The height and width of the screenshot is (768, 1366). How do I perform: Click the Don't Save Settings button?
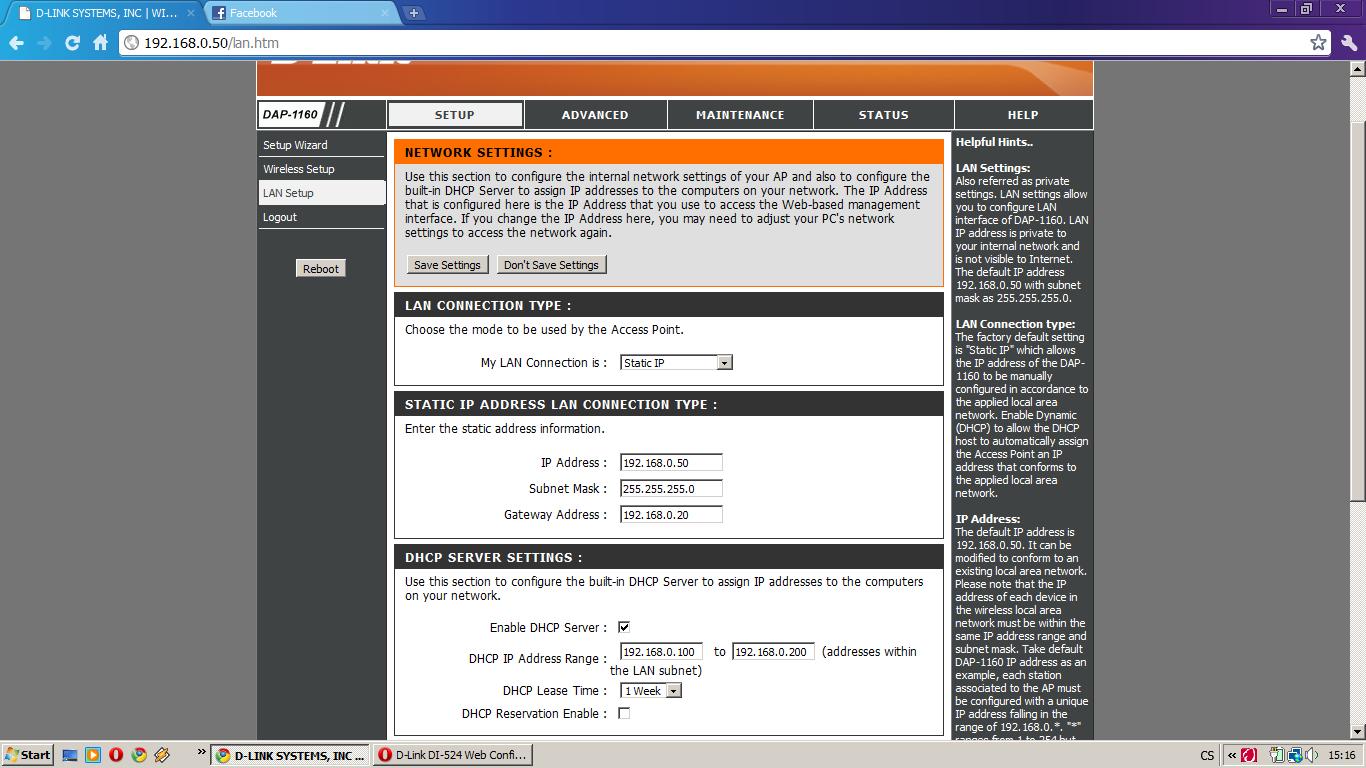click(x=551, y=265)
